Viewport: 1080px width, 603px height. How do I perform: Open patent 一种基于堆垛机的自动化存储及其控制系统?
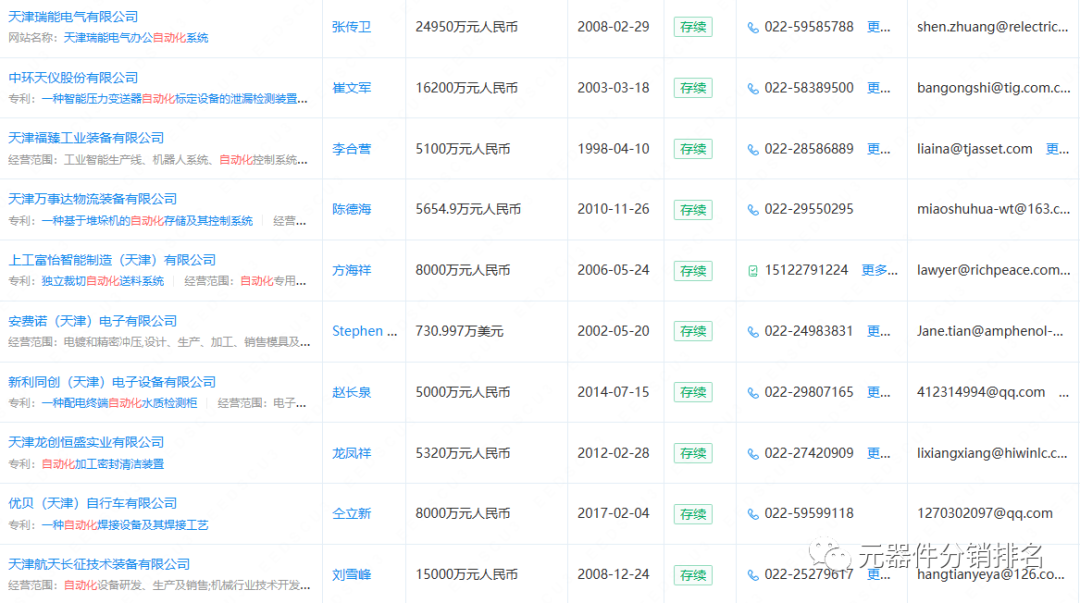147,221
